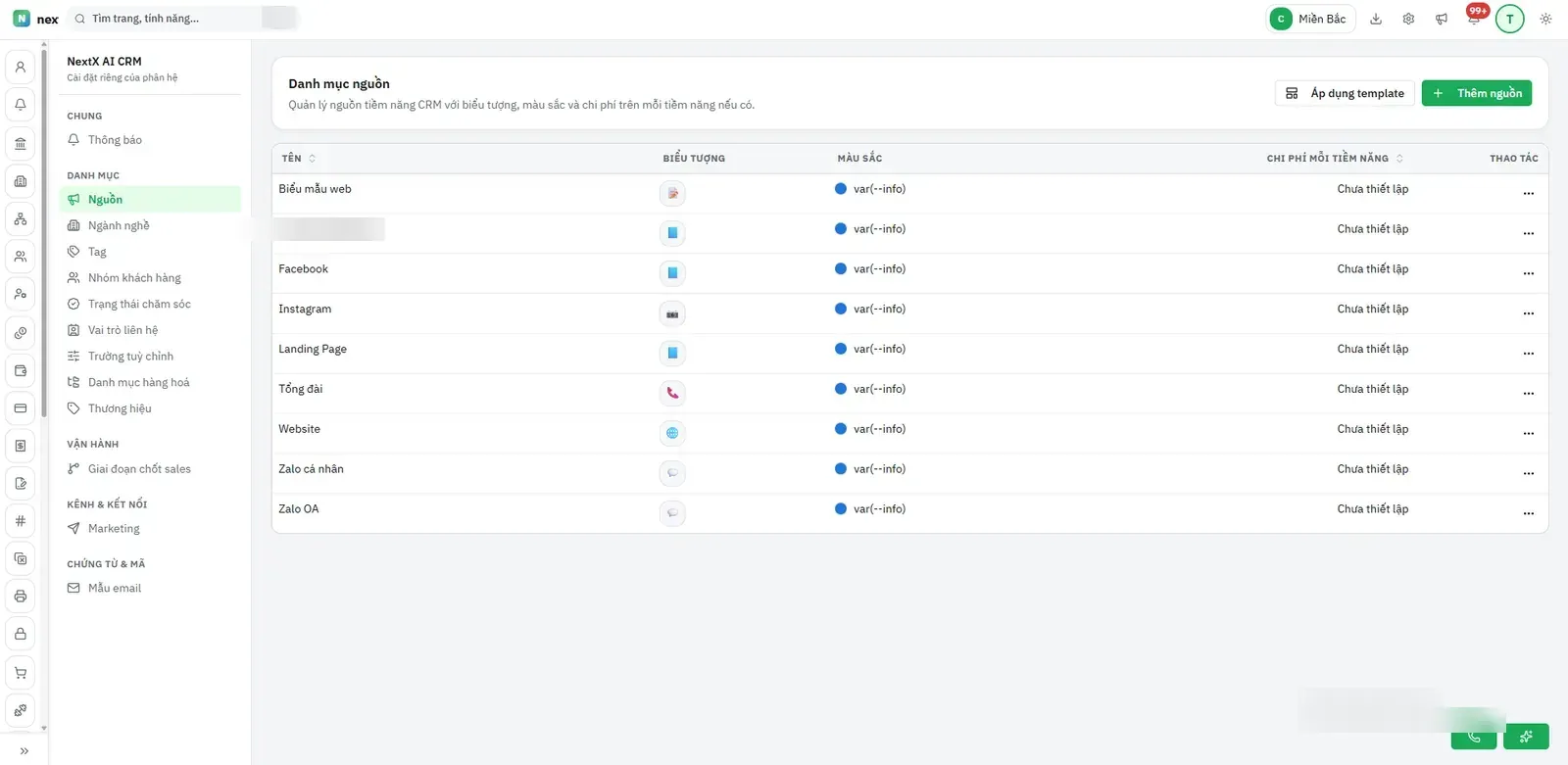Open the lock icon in the left rail

tap(21, 634)
